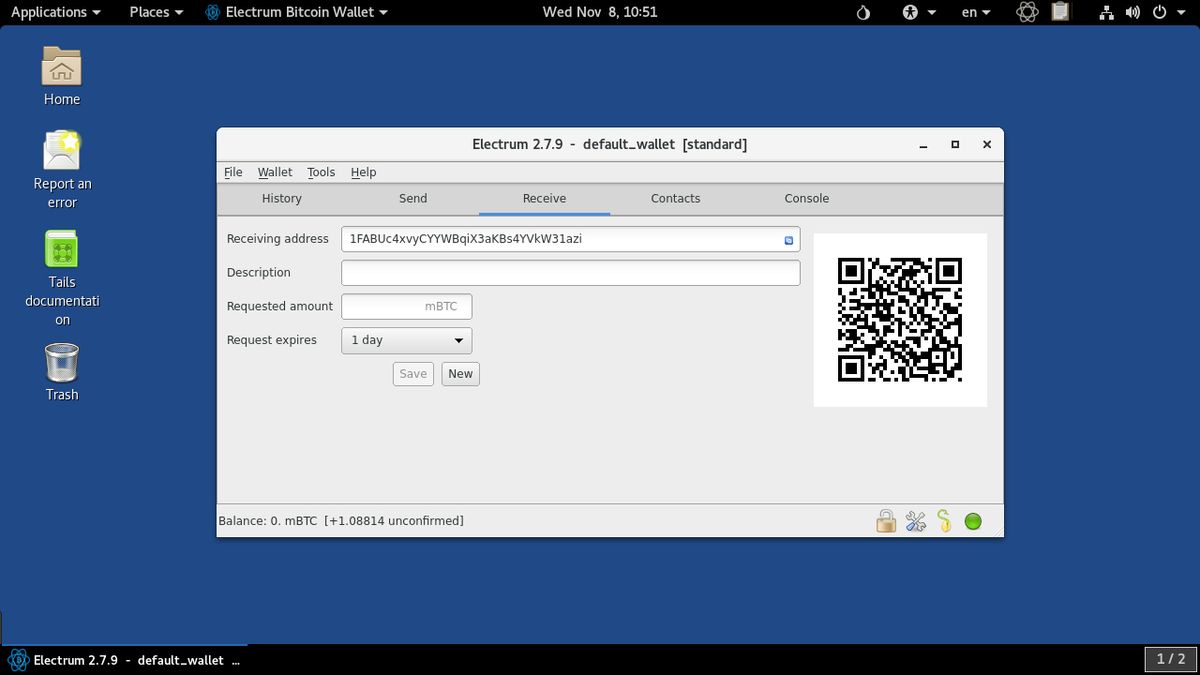This screenshot has height=675, width=1200.
Task: Open the Tools menu
Action: [x=321, y=171]
